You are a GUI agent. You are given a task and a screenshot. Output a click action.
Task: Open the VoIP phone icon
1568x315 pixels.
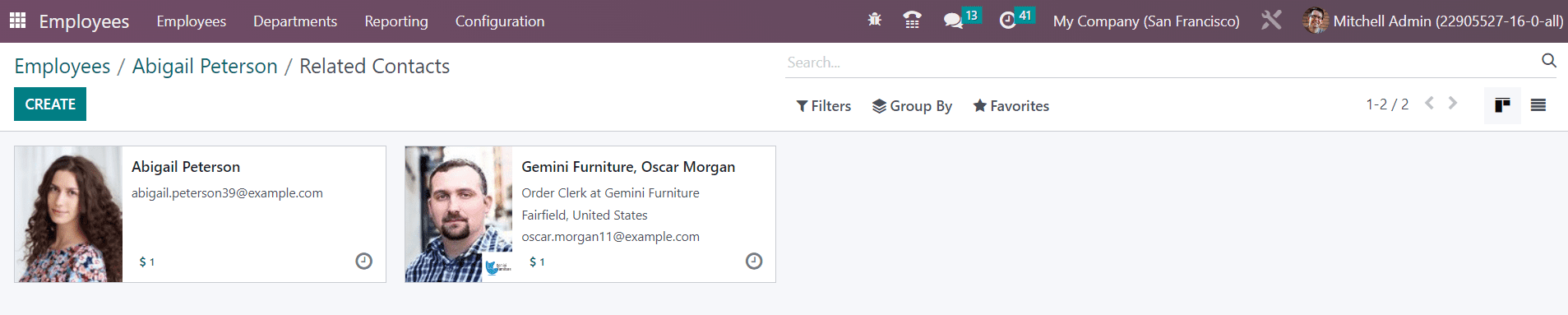(912, 21)
